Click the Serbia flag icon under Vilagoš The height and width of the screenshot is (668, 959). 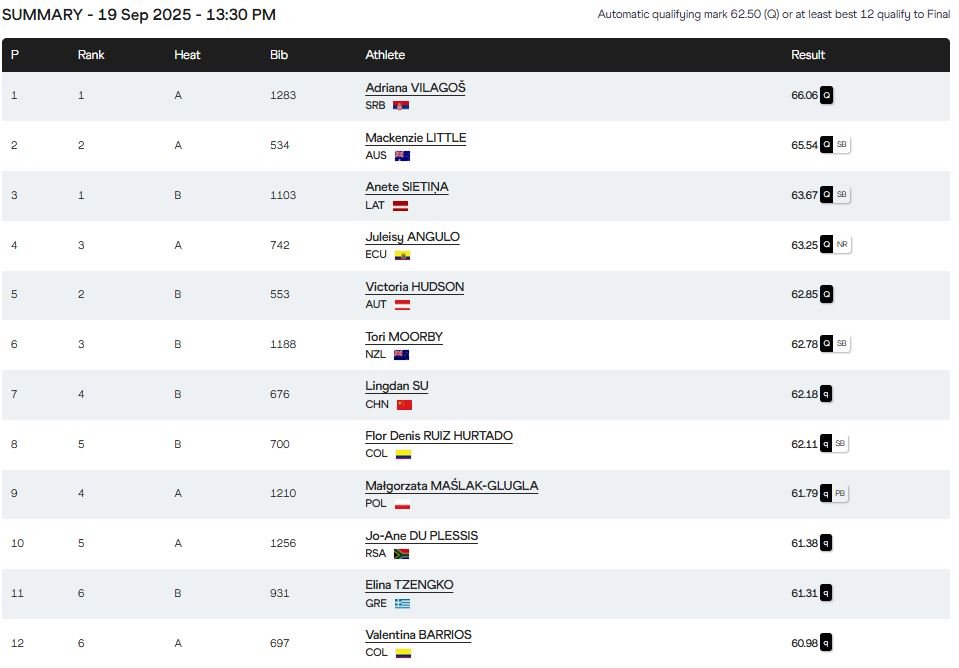click(x=401, y=105)
